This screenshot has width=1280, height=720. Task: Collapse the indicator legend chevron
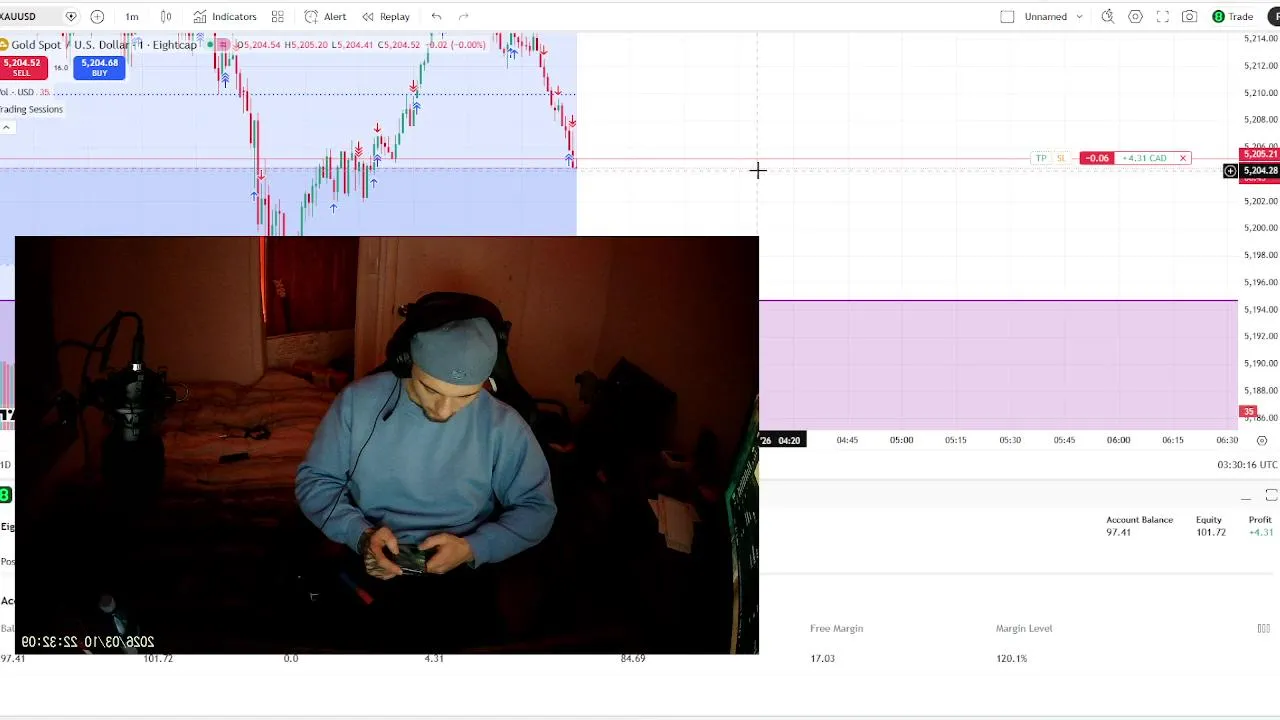(x=6, y=127)
